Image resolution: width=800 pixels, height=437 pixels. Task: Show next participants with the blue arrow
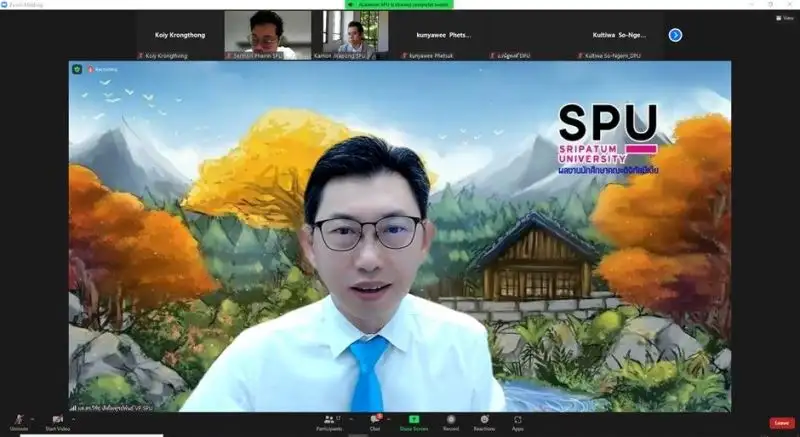[x=675, y=35]
